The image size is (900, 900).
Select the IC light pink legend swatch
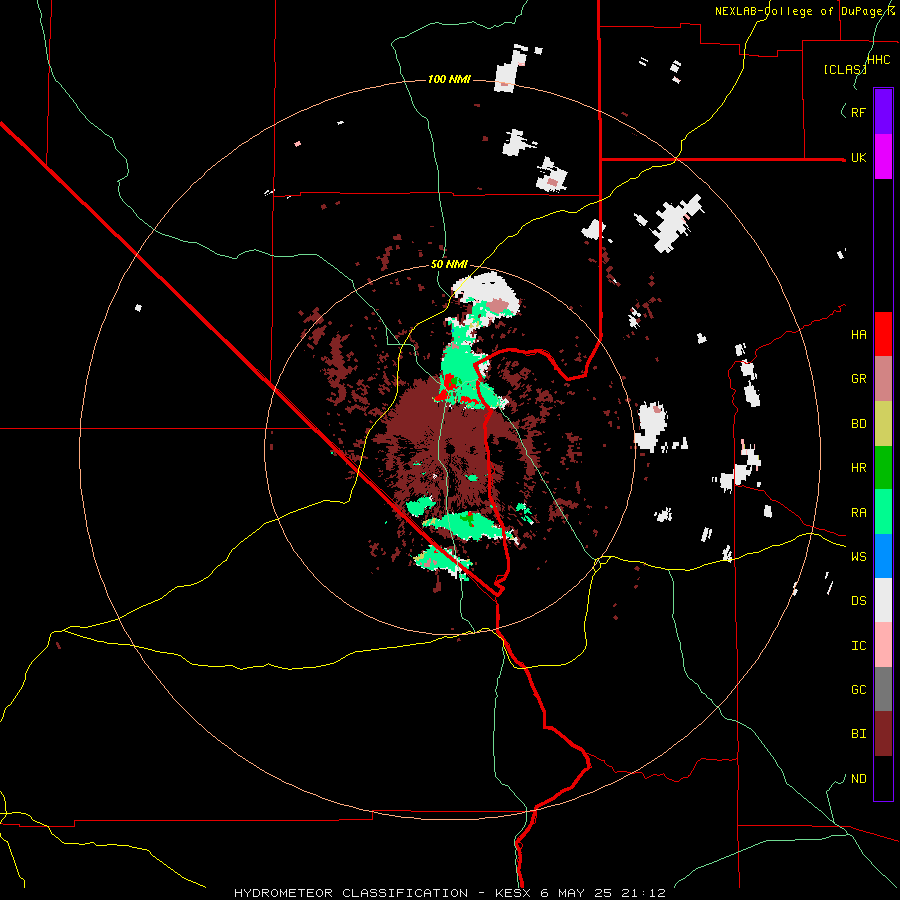coord(883,645)
